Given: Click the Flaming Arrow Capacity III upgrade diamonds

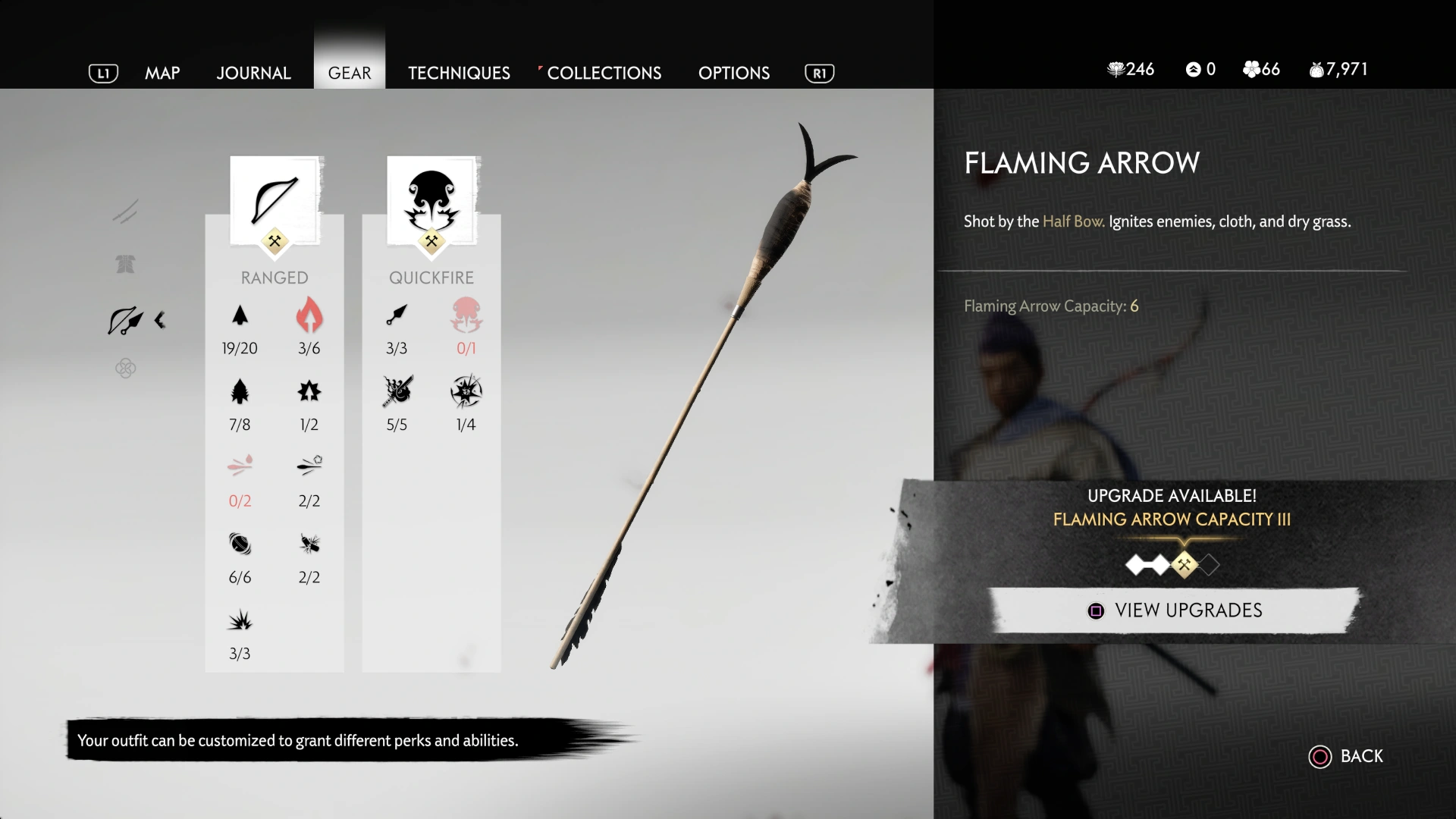Looking at the screenshot, I should 1172,564.
